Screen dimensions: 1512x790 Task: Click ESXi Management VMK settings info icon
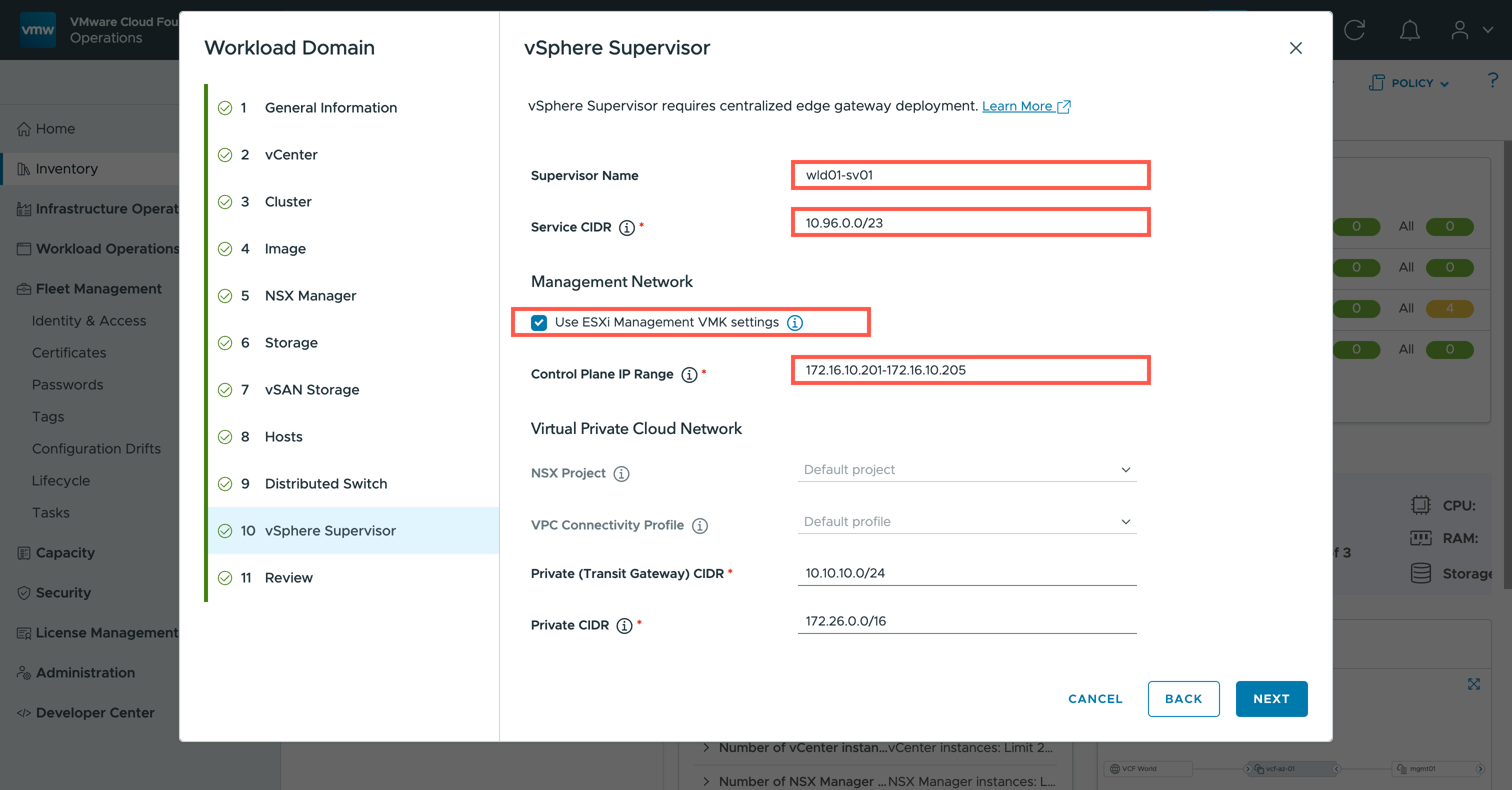[794, 323]
